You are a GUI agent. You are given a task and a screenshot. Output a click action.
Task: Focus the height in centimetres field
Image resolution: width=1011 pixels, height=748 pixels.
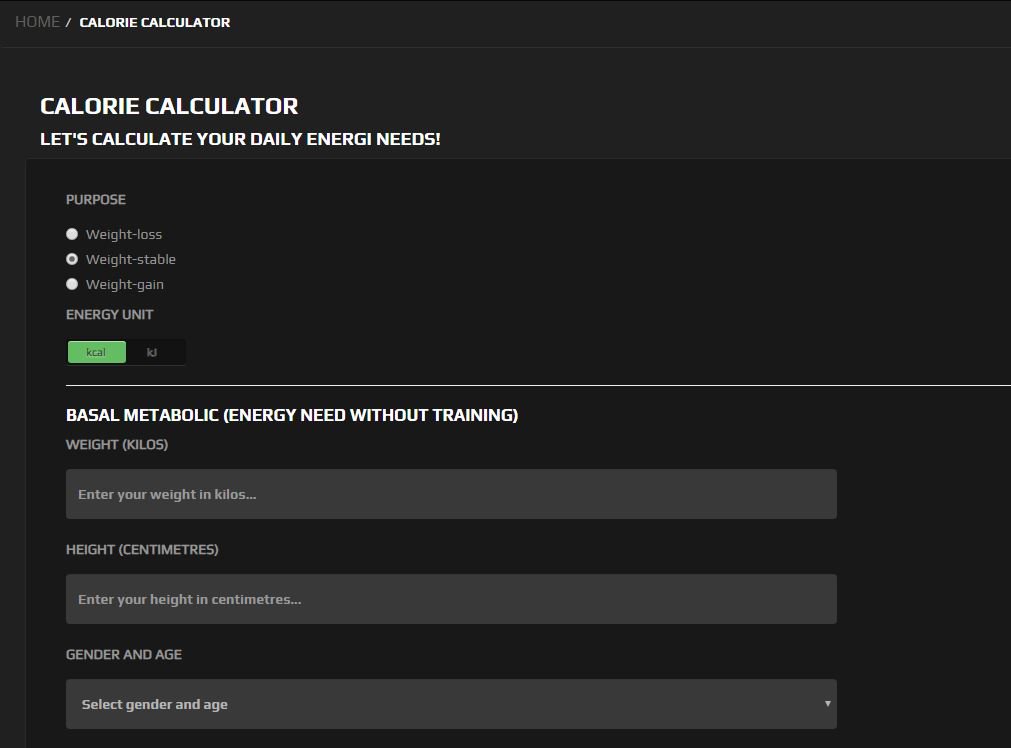coord(450,598)
